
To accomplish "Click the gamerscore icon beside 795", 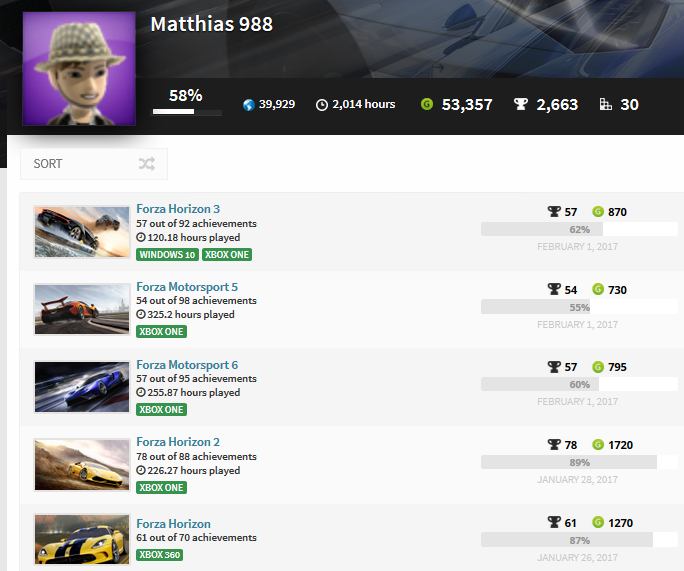I will pos(598,367).
